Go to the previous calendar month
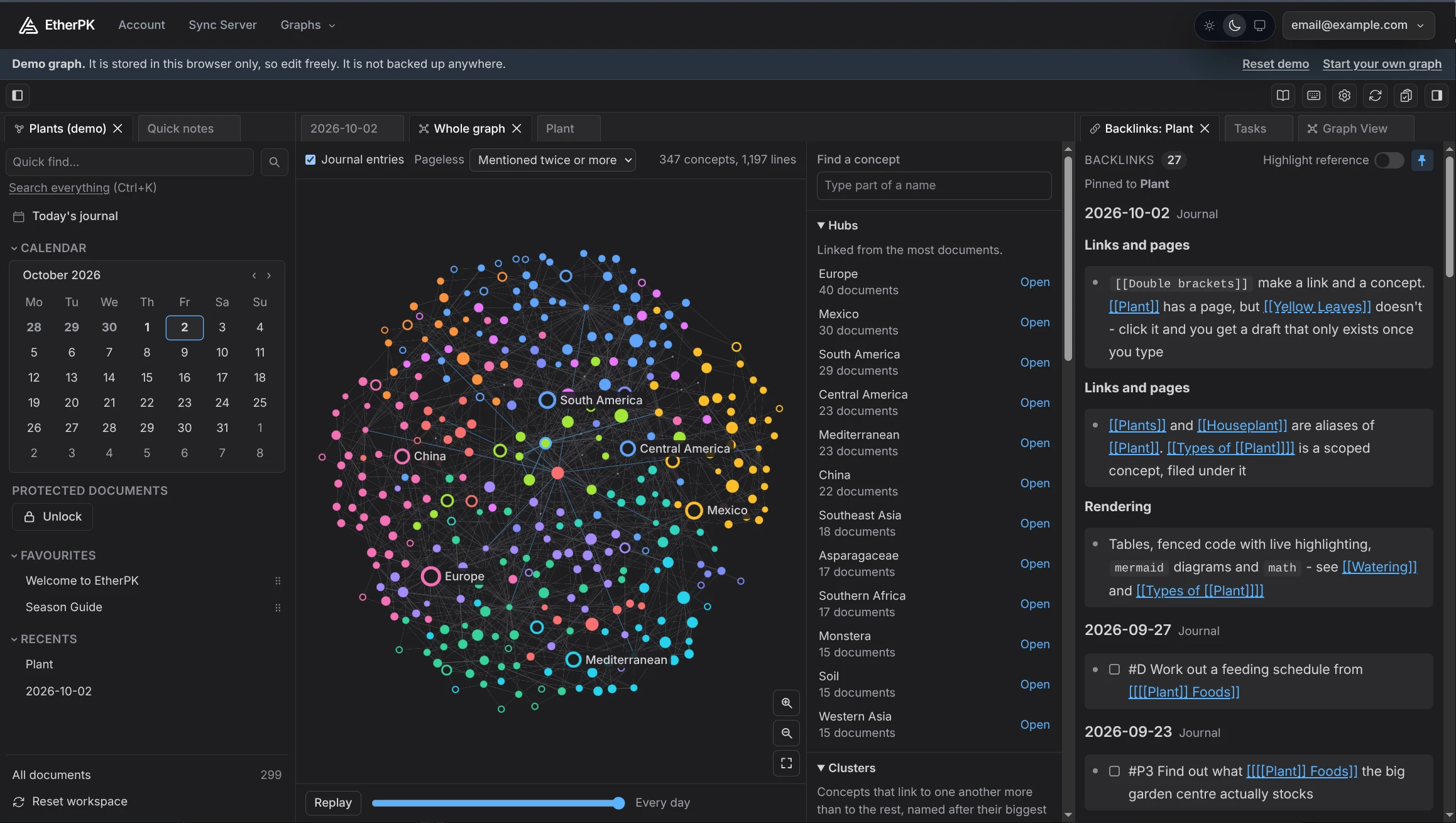Viewport: 1456px width, 823px height. (254, 275)
